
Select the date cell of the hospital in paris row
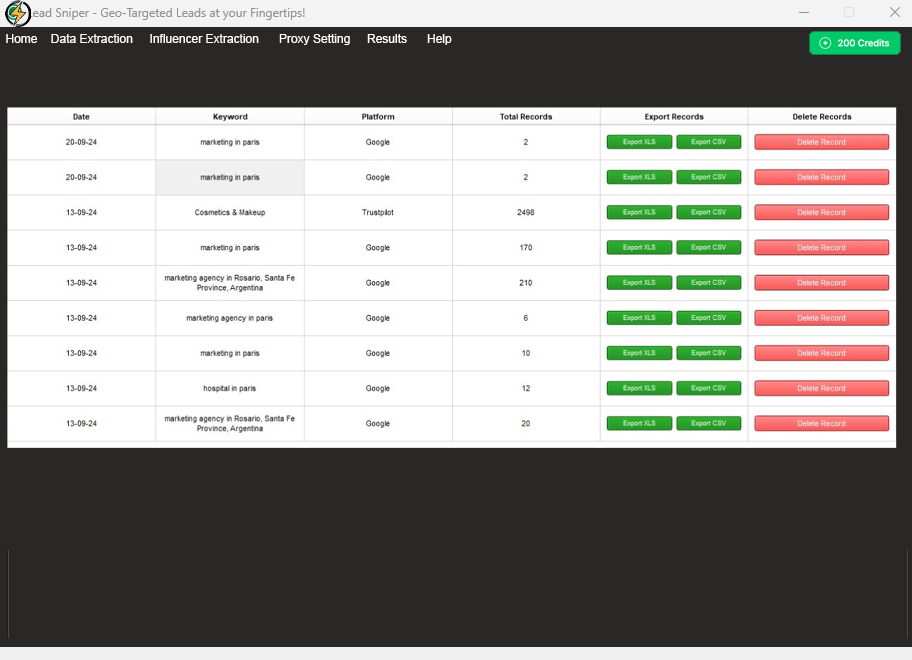(81, 388)
